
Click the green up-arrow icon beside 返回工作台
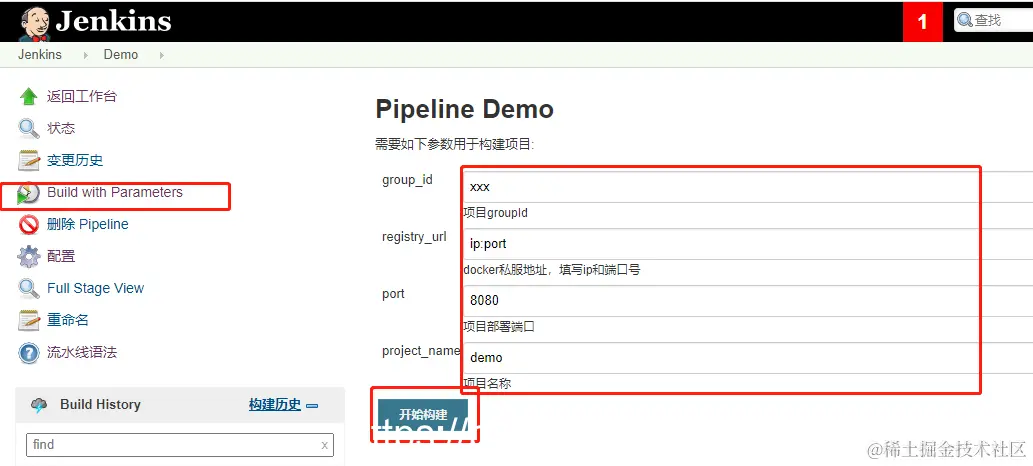click(29, 97)
